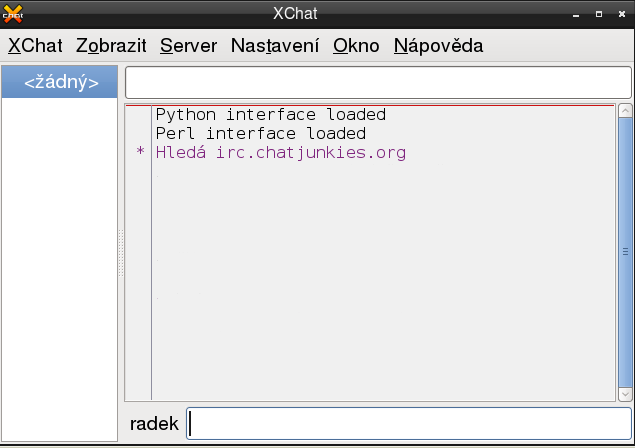Open the Server menu
The width and height of the screenshot is (635, 448).
188,46
